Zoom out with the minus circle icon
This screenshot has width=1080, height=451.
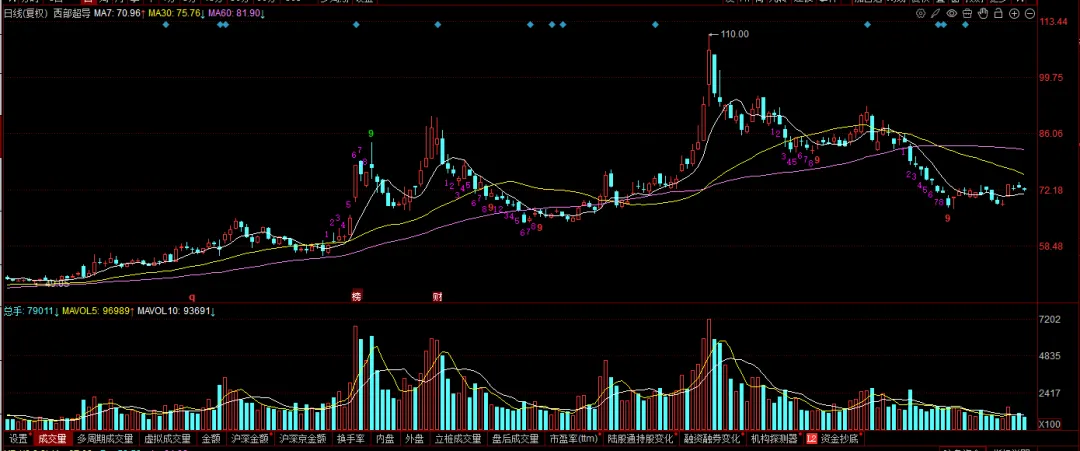point(1030,13)
